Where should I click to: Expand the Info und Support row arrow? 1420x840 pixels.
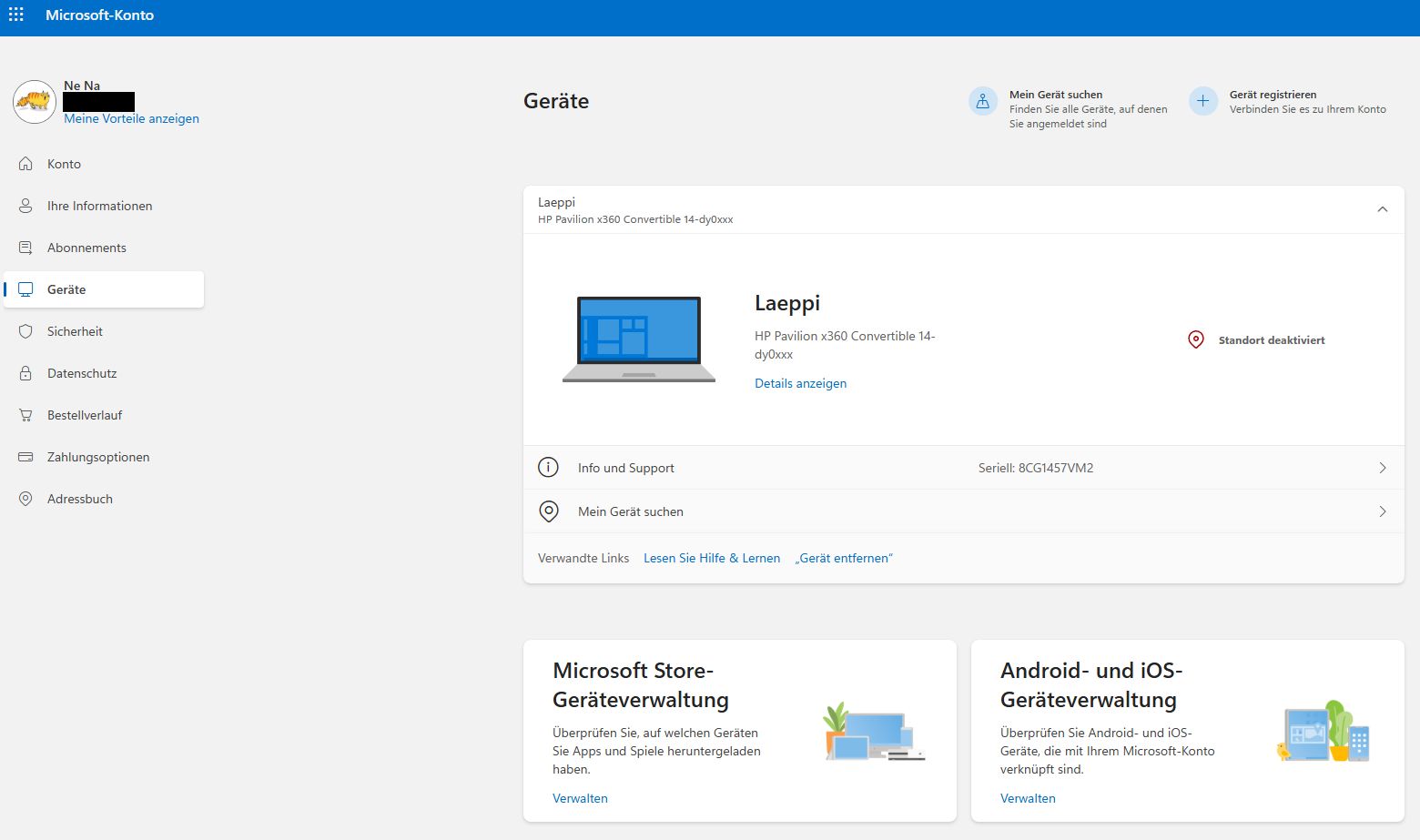pyautogui.click(x=1383, y=468)
